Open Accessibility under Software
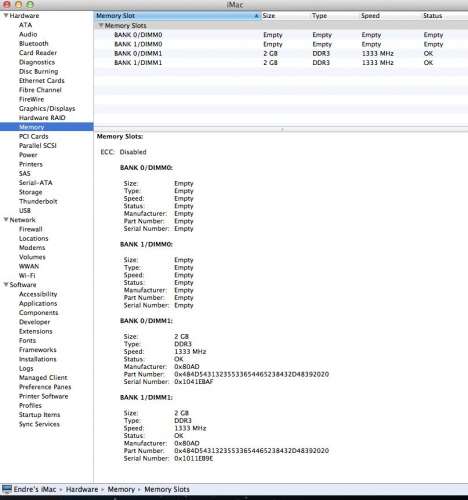The width and height of the screenshot is (468, 500). 38,294
